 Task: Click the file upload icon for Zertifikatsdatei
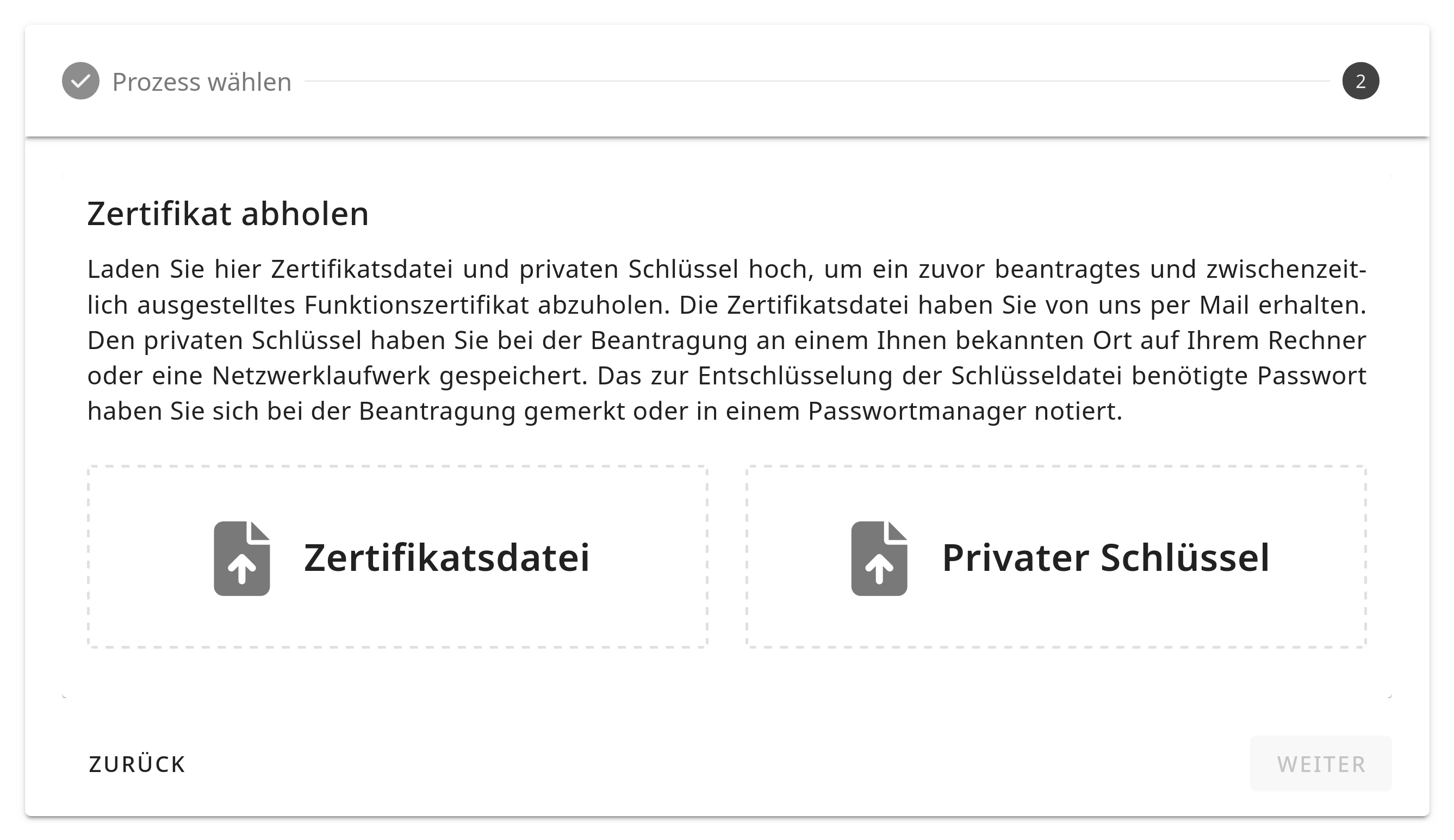click(x=242, y=558)
